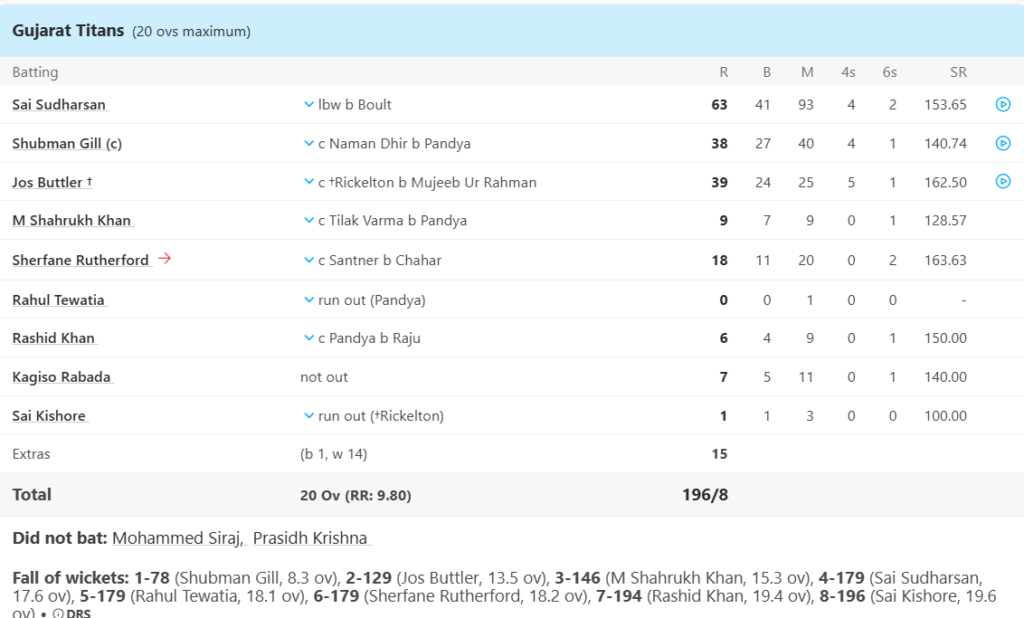
Task: Click the Batting column header
Action: (x=35, y=72)
